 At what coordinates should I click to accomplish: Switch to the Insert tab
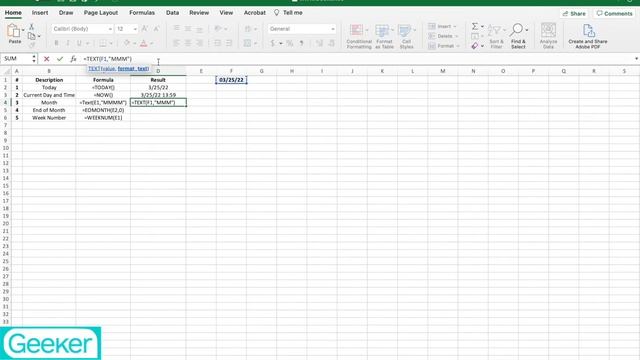point(40,13)
